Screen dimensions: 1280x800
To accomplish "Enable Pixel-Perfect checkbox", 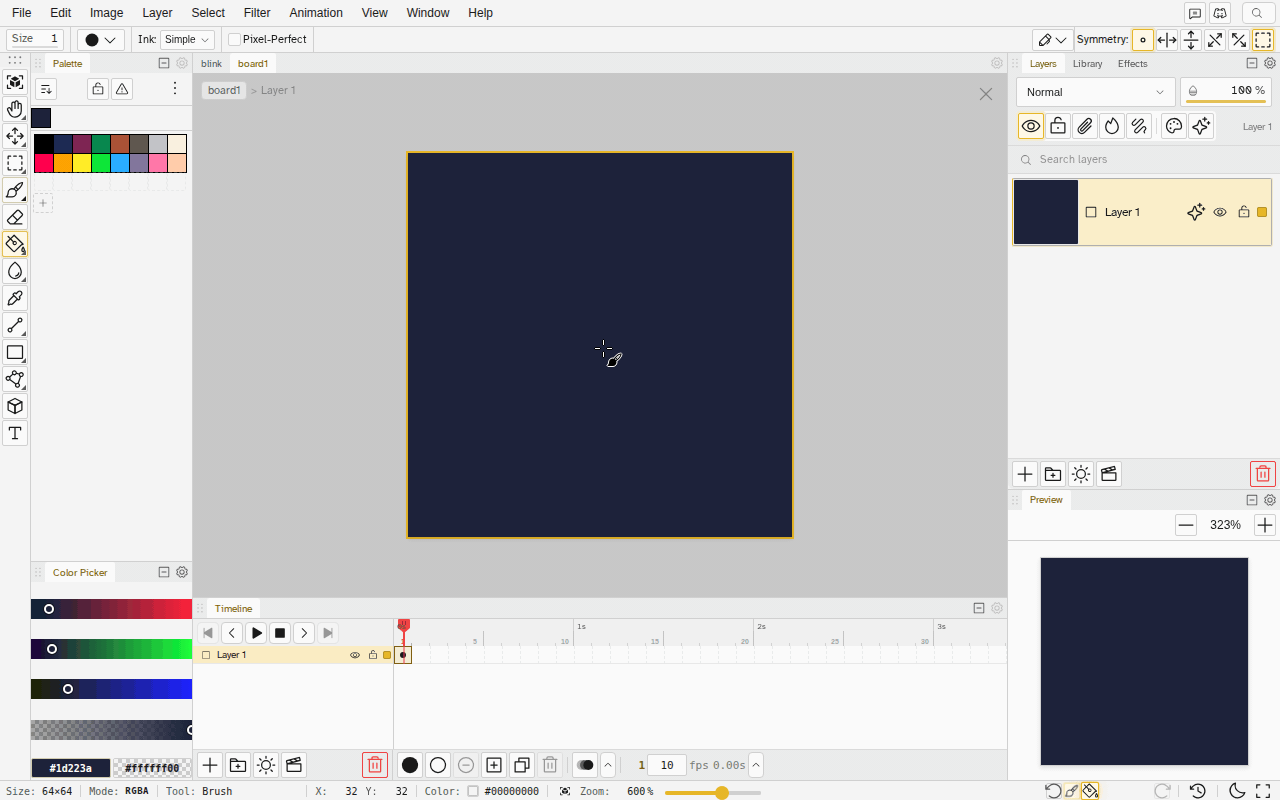I will coord(234,39).
